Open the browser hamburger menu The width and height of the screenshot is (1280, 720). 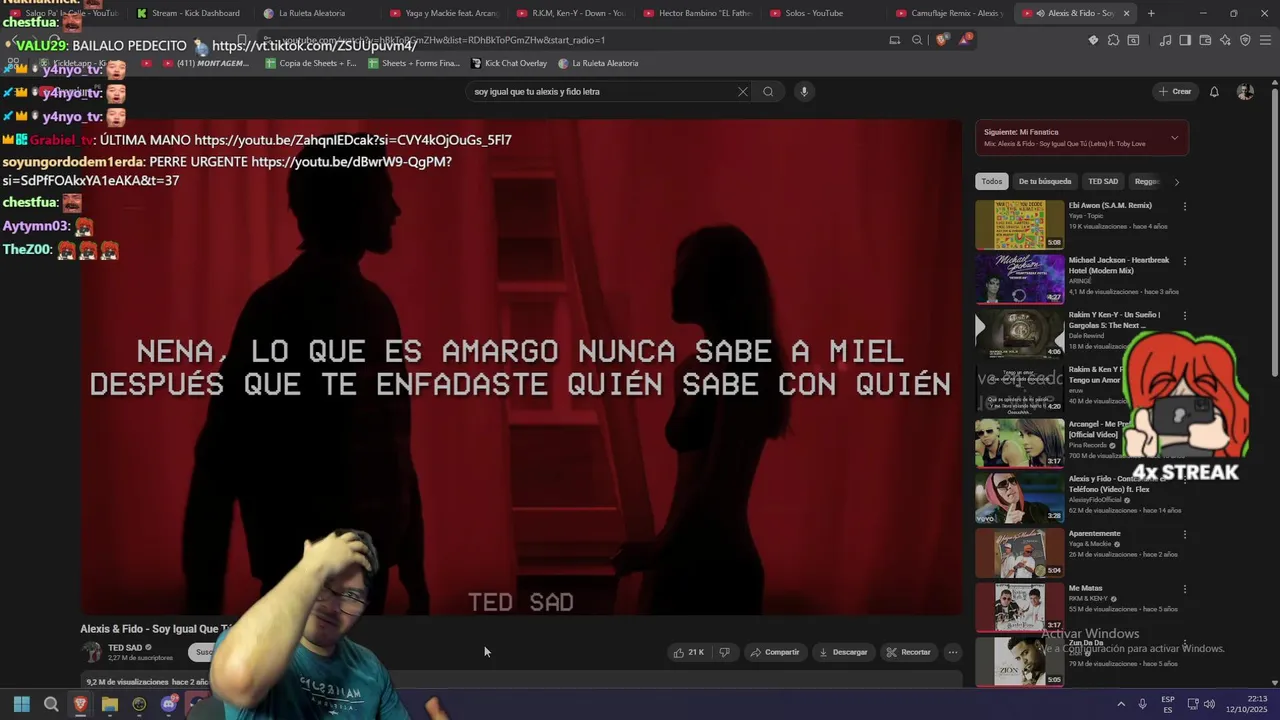coord(1266,40)
